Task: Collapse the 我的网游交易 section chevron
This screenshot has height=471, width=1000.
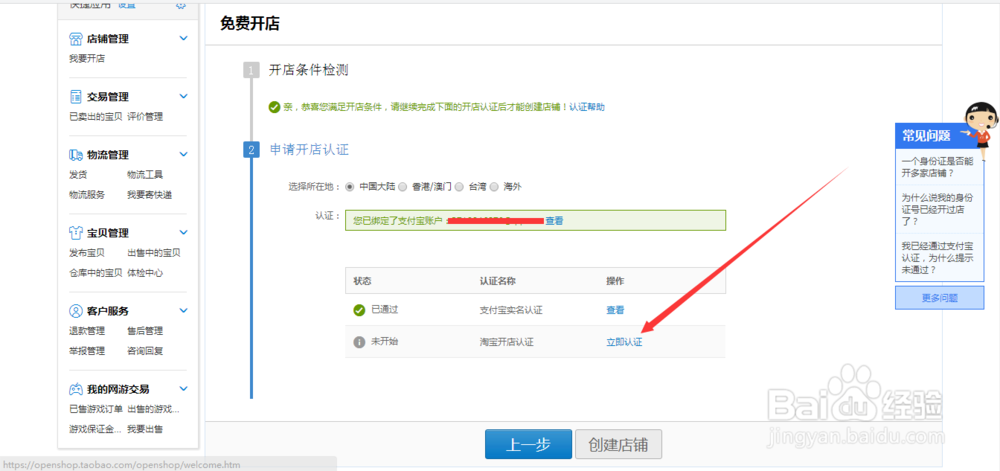Action: pos(184,388)
